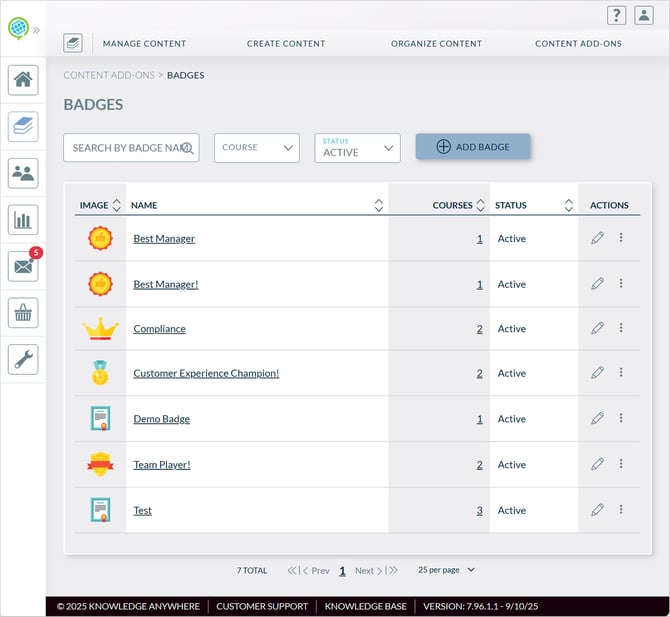The width and height of the screenshot is (670, 617).
Task: Jump to first page double-arrow
Action: click(293, 570)
